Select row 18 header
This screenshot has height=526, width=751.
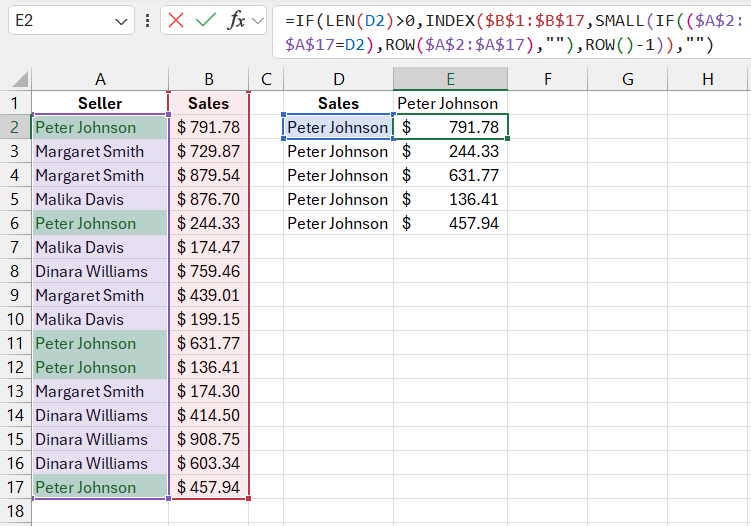pyautogui.click(x=15, y=511)
